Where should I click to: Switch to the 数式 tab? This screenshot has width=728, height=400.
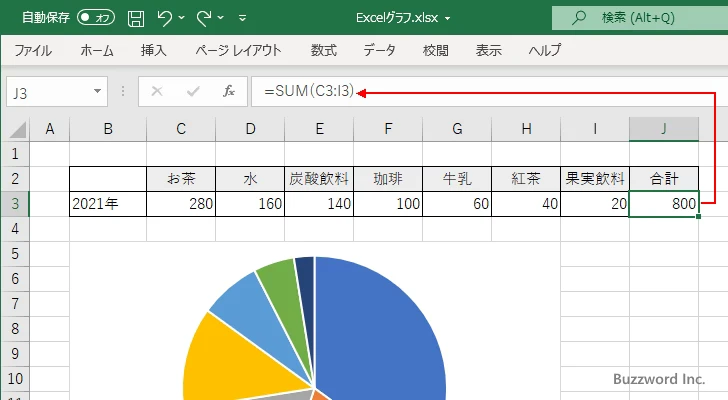(324, 50)
